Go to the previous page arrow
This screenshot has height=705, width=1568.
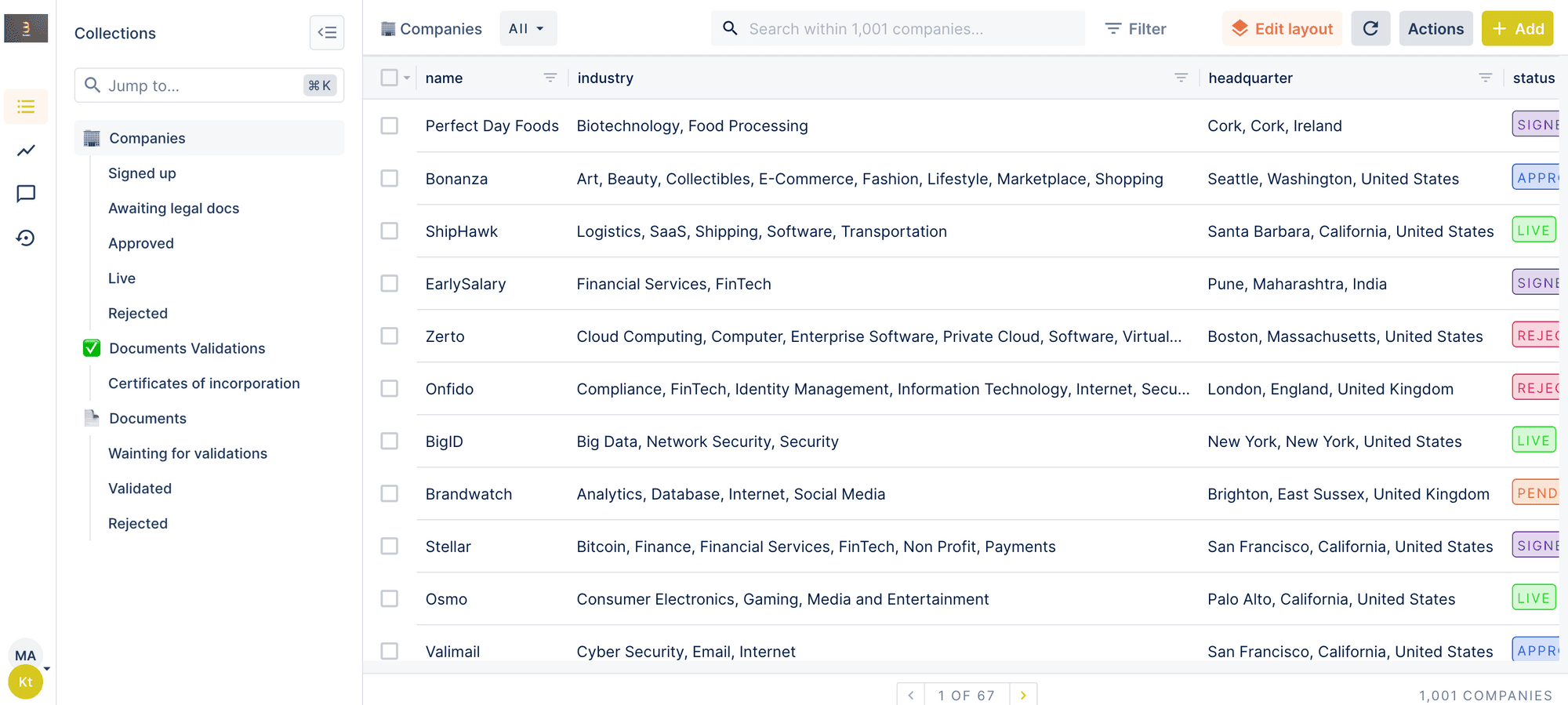(911, 695)
